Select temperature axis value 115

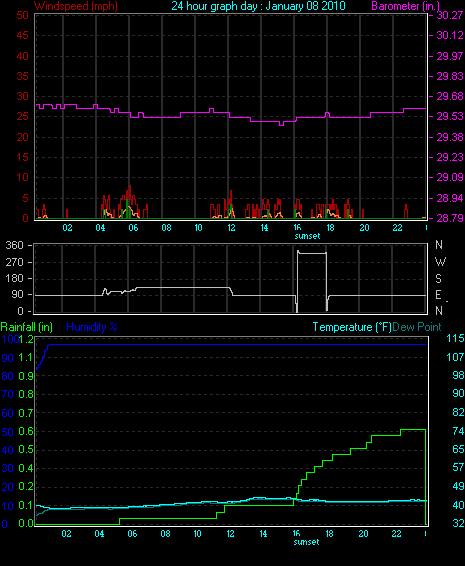[455, 339]
